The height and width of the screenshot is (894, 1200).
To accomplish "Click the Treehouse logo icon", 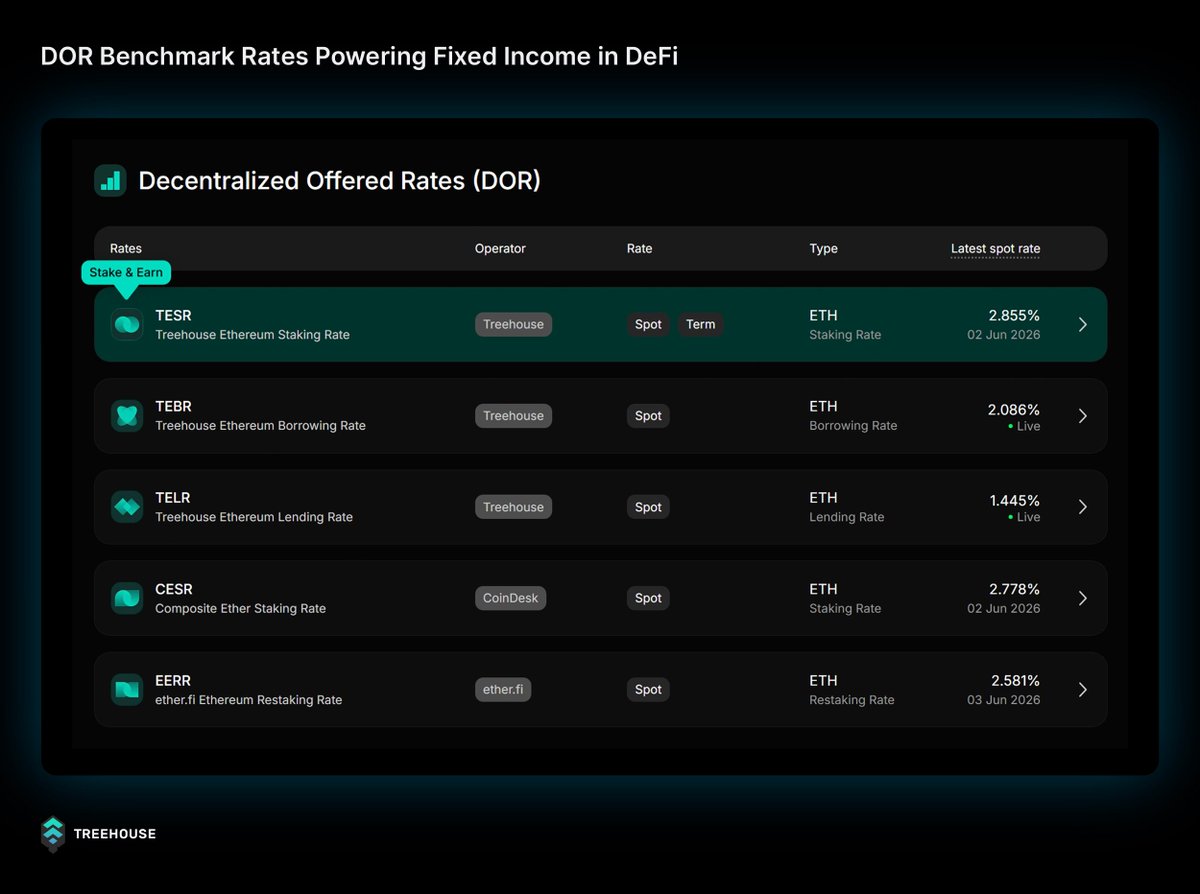I will coord(53,834).
